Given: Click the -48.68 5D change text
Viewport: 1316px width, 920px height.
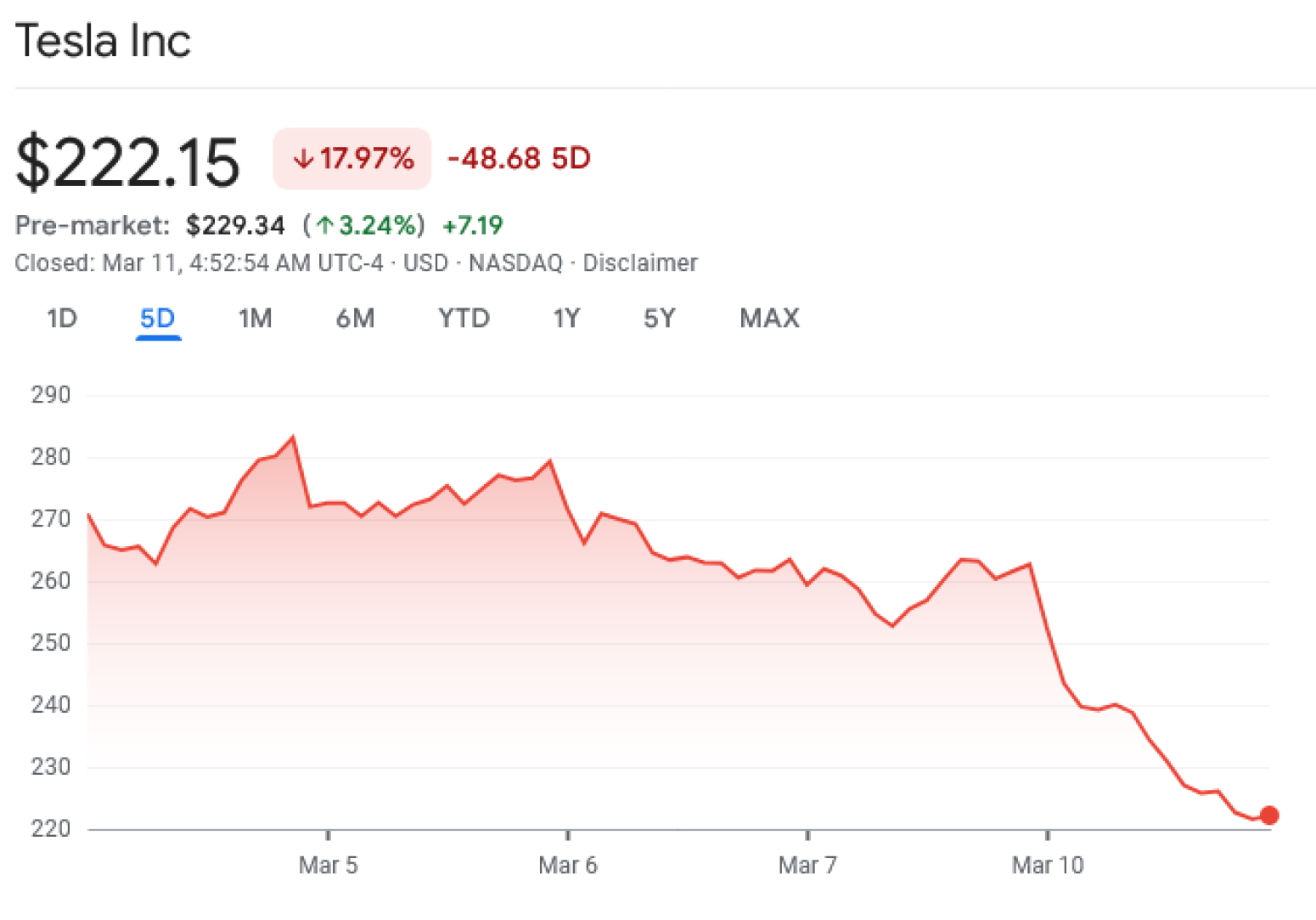Looking at the screenshot, I should pyautogui.click(x=519, y=159).
